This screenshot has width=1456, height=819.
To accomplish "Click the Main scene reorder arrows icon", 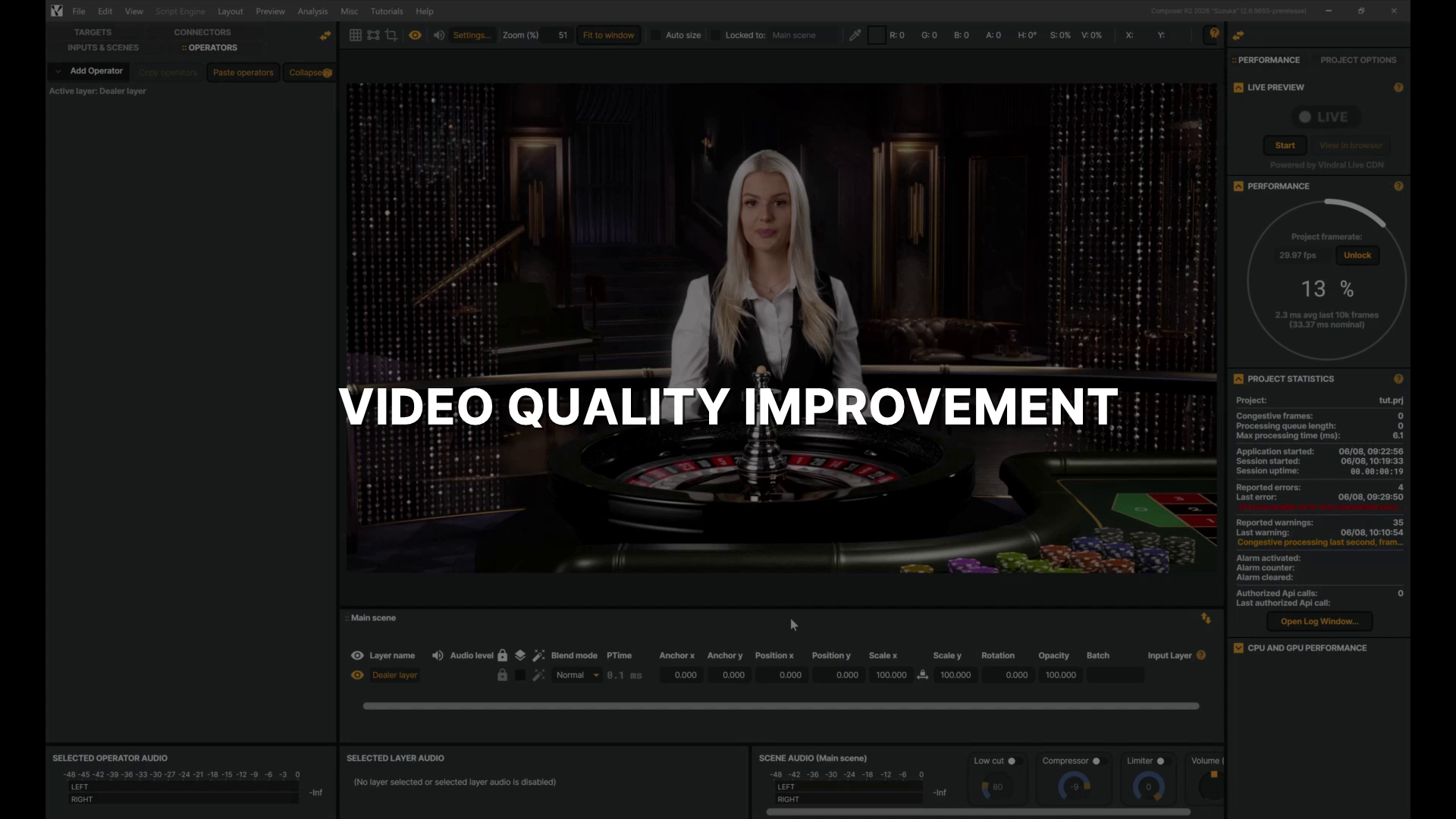I will [x=1206, y=619].
